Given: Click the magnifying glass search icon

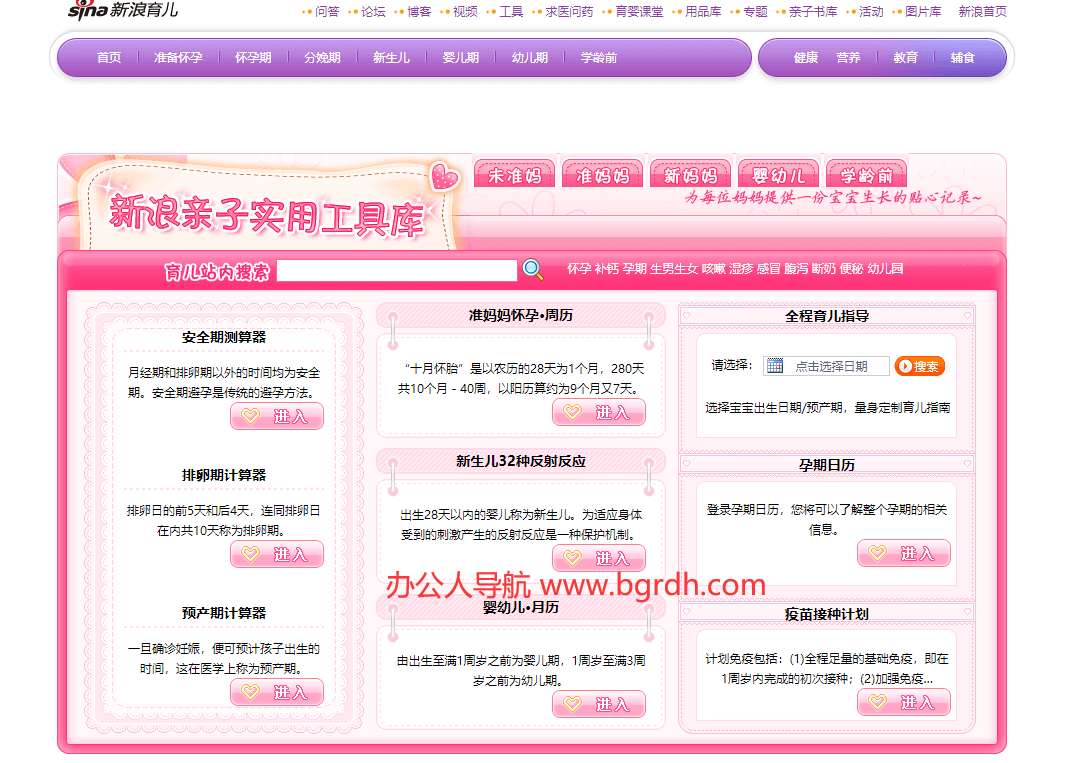Looking at the screenshot, I should tap(531, 270).
